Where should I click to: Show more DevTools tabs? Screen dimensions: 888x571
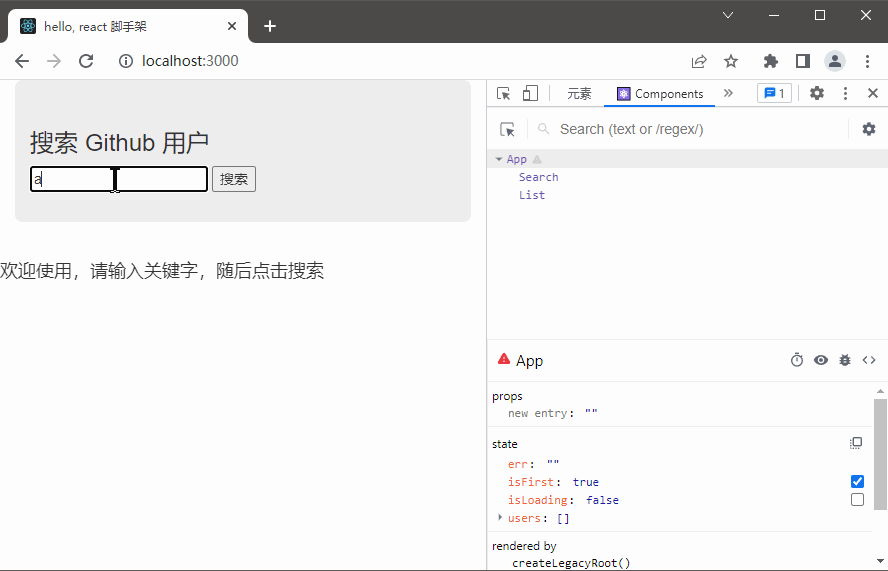tap(728, 93)
